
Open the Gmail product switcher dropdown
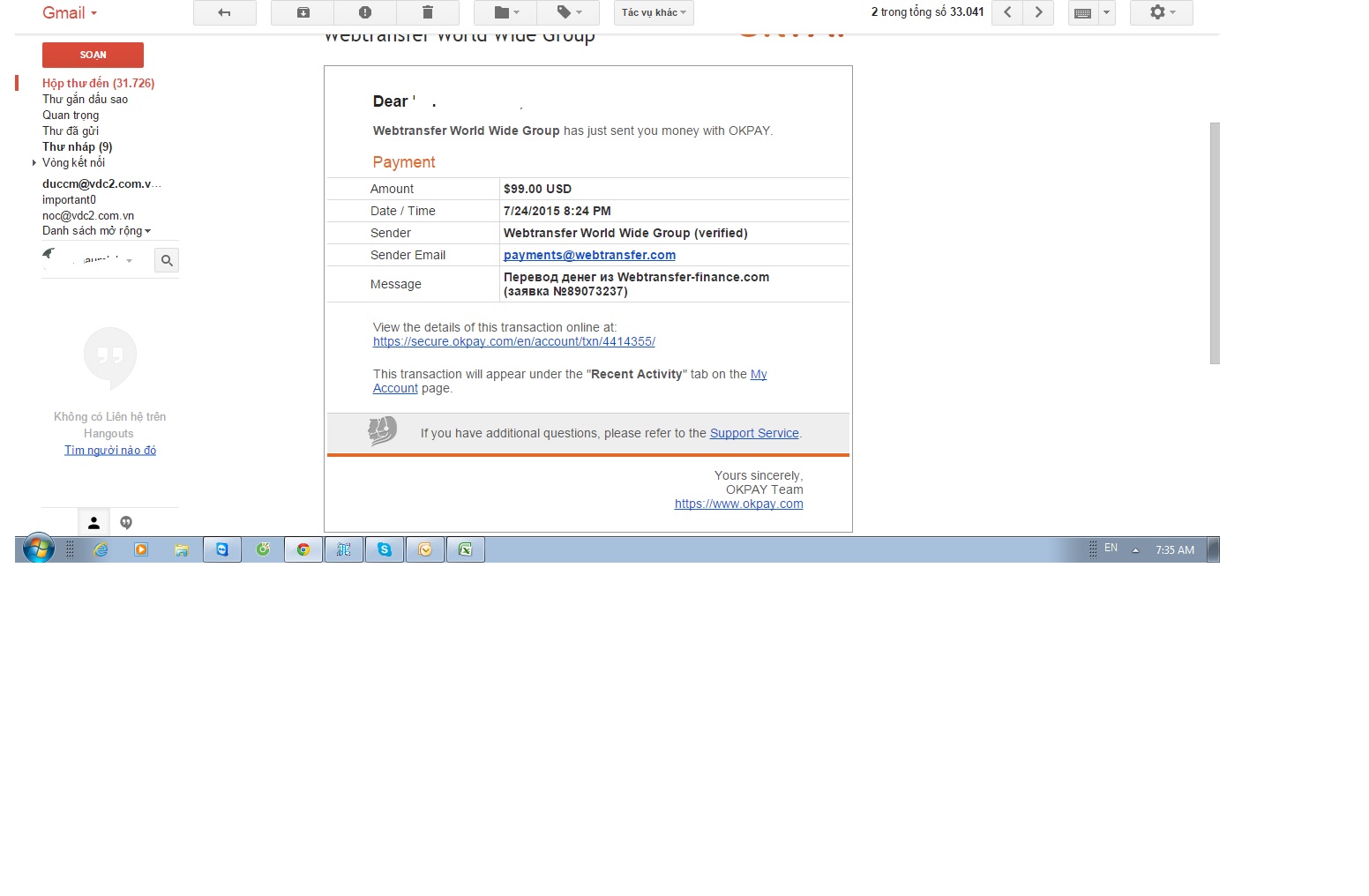[70, 12]
